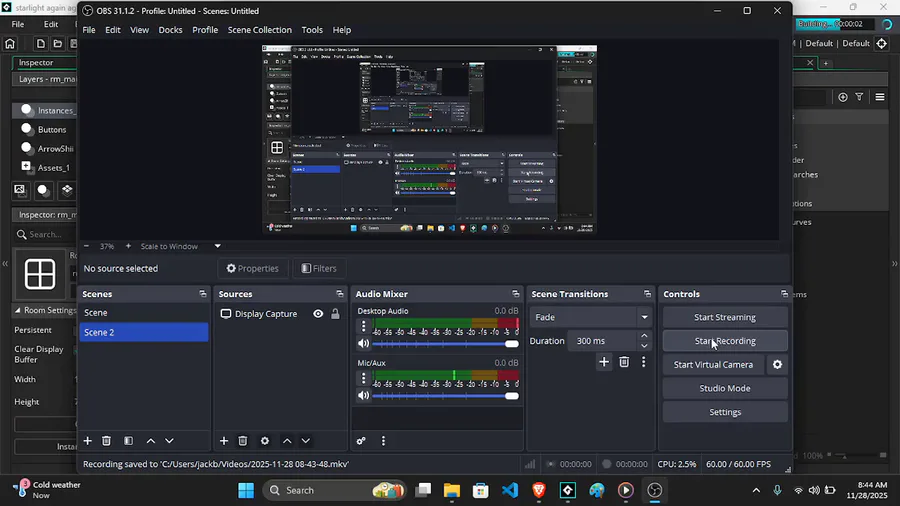
Task: Open the Scene Collection menu
Action: tap(259, 30)
